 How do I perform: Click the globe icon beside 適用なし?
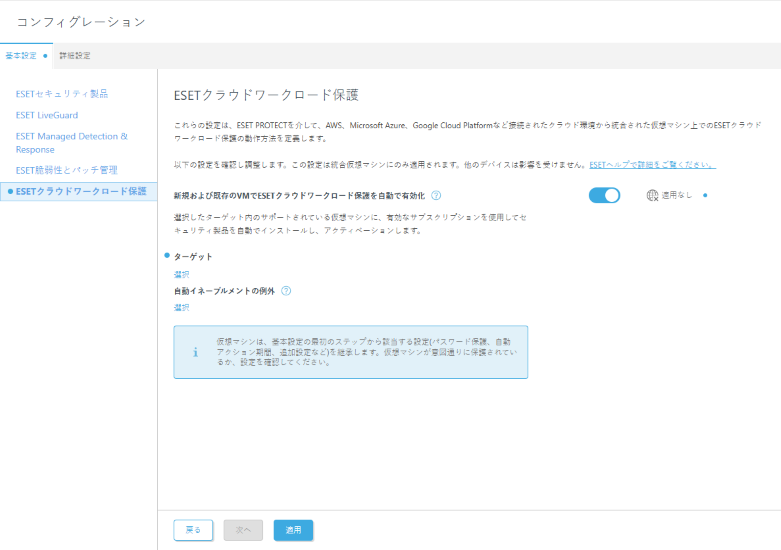(x=652, y=195)
